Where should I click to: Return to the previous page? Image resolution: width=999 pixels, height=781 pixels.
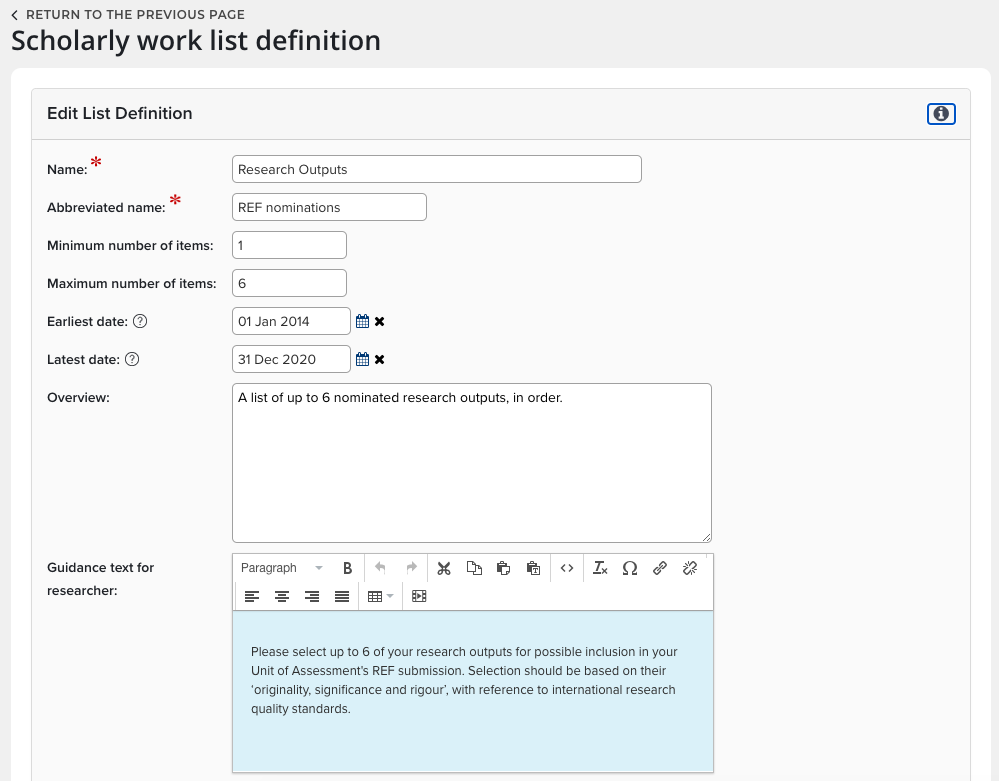click(x=128, y=15)
